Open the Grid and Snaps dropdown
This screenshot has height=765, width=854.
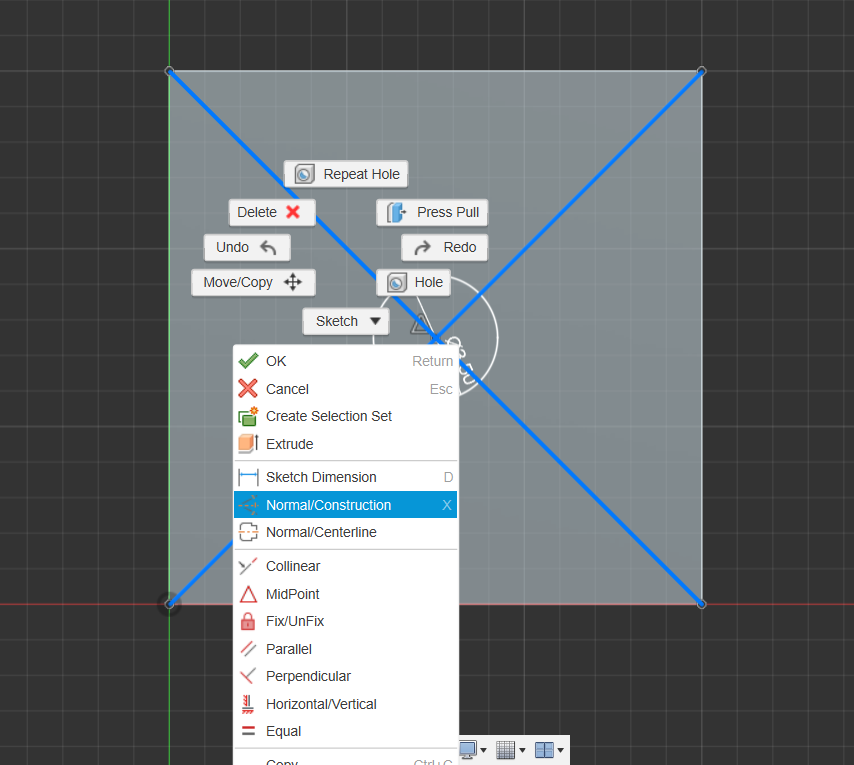coord(510,749)
